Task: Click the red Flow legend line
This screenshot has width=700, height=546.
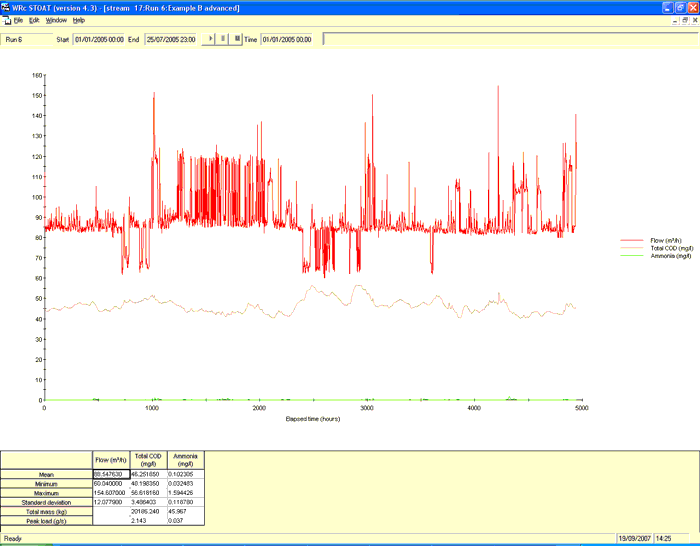Action: pyautogui.click(x=632, y=241)
